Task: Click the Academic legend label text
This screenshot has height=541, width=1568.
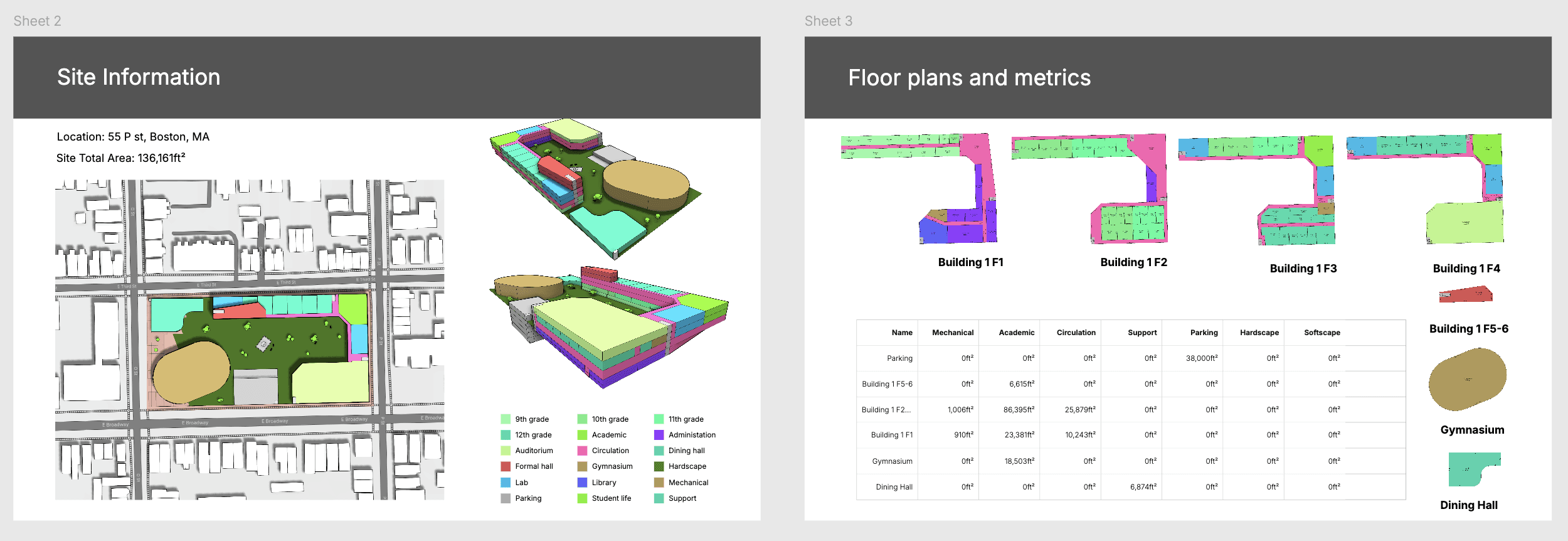Action: click(609, 435)
